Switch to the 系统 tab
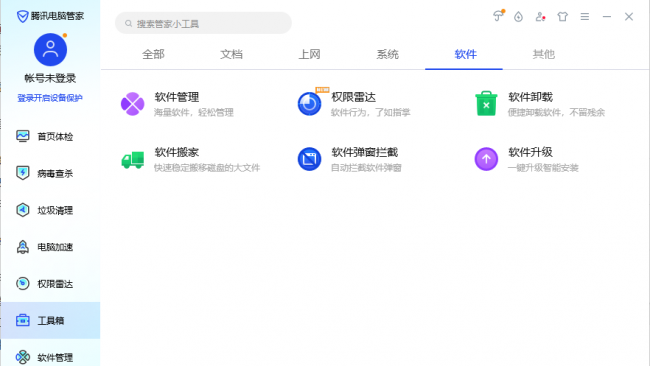Viewport: 650px width, 366px height. [x=387, y=54]
